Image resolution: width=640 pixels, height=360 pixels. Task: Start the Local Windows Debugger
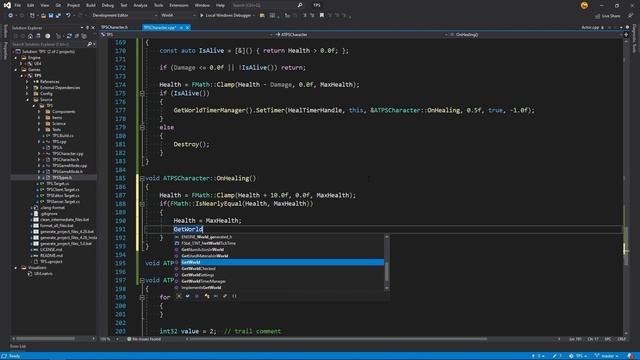point(225,16)
